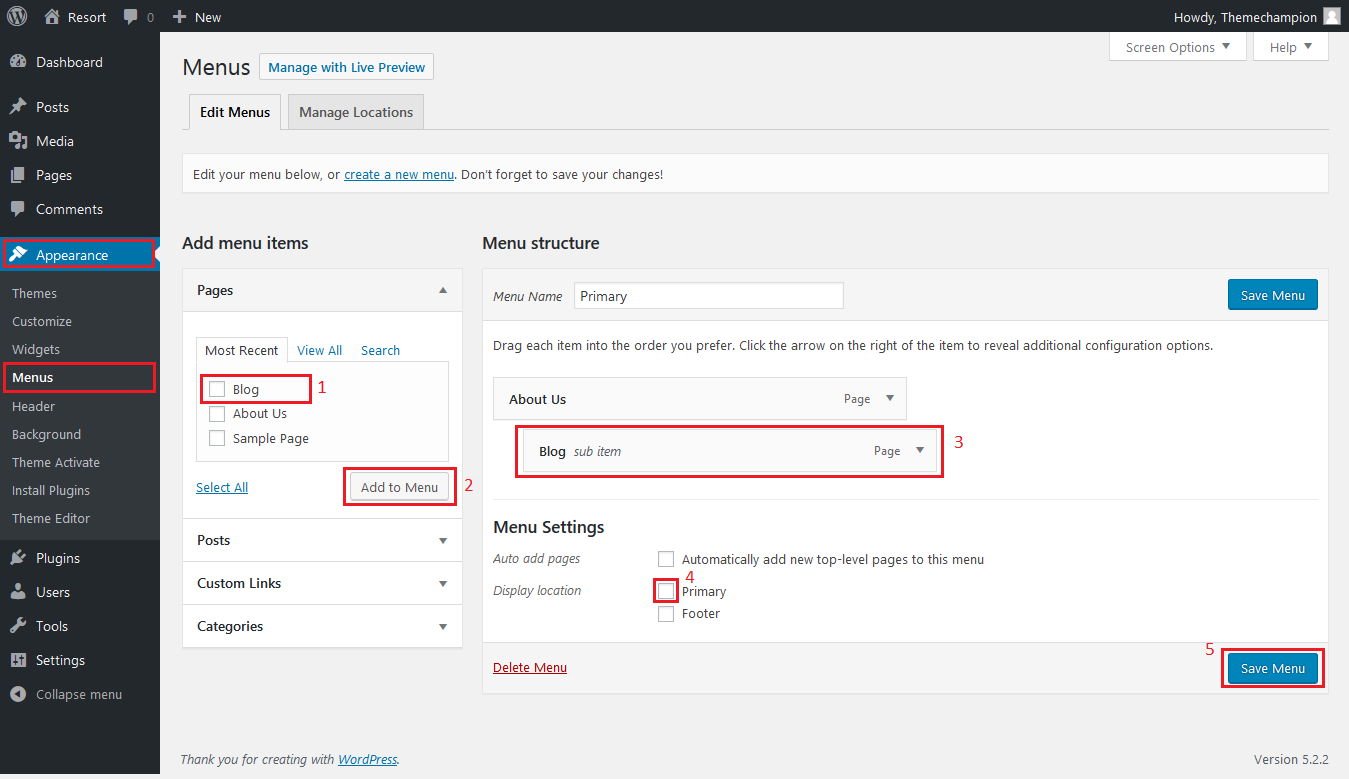Viewport: 1349px width, 779px height.
Task: Switch to the Manage Locations tab
Action: (356, 112)
